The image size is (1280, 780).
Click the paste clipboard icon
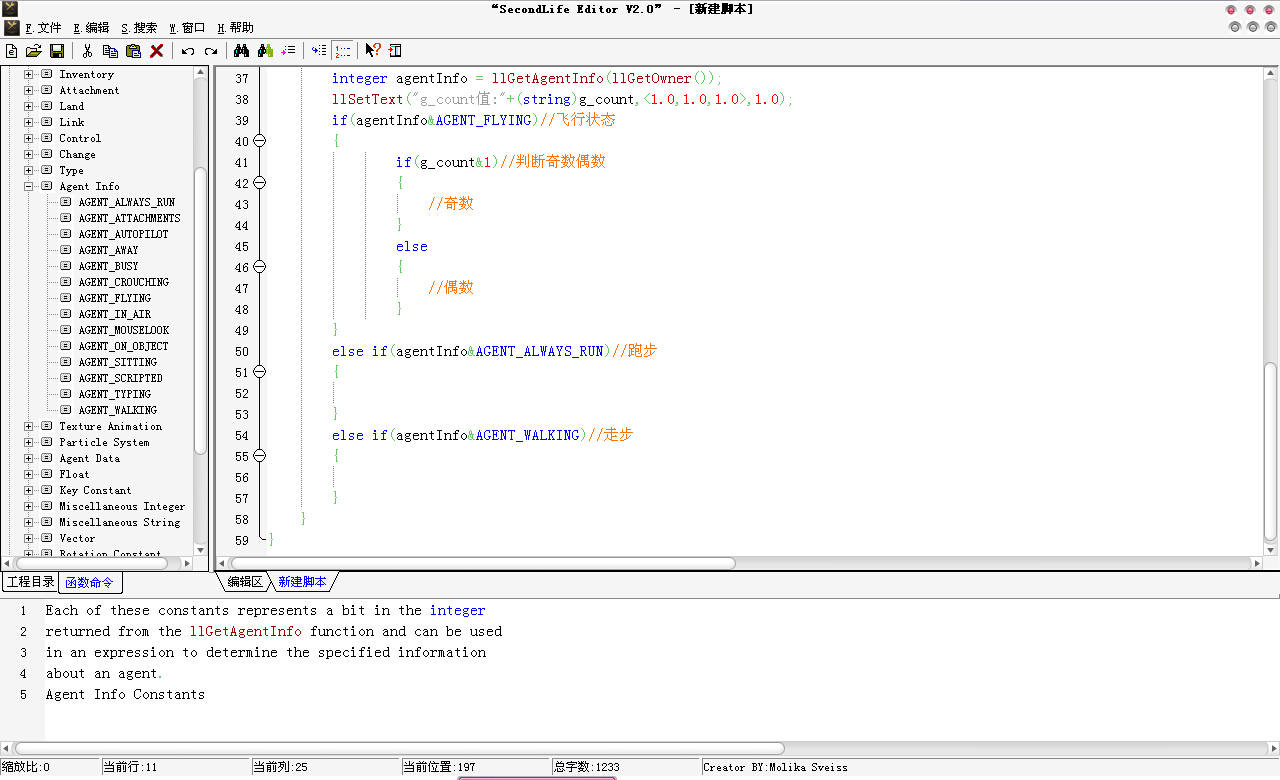[133, 51]
